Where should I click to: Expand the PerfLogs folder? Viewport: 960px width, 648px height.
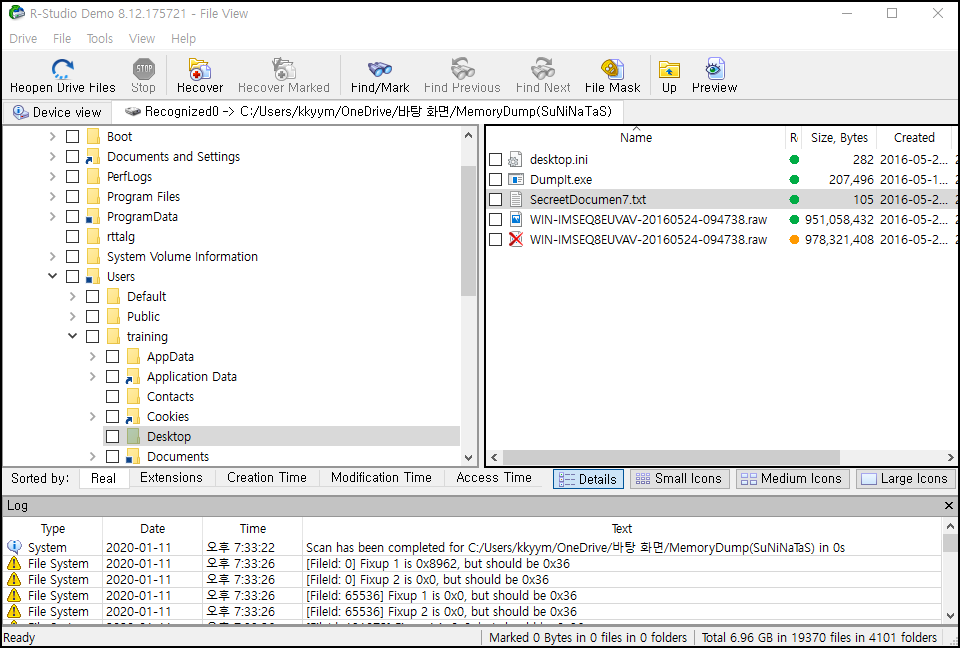(x=53, y=176)
